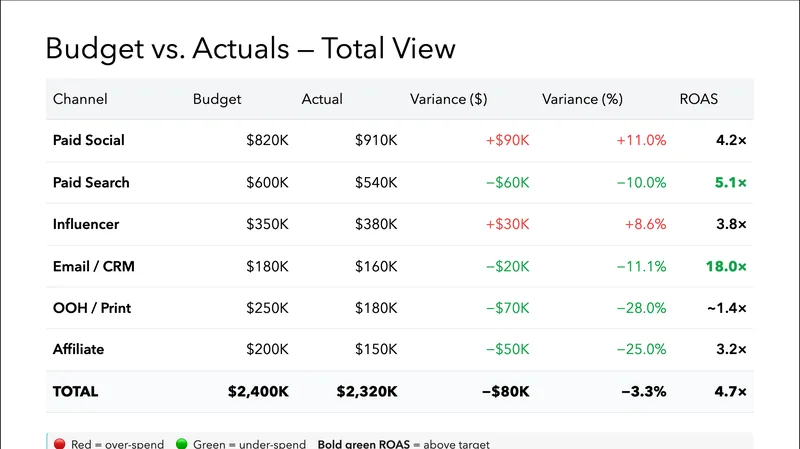Screen dimensions: 800x449
Task: Click the −28.0% variance percentage
Action: click(641, 308)
